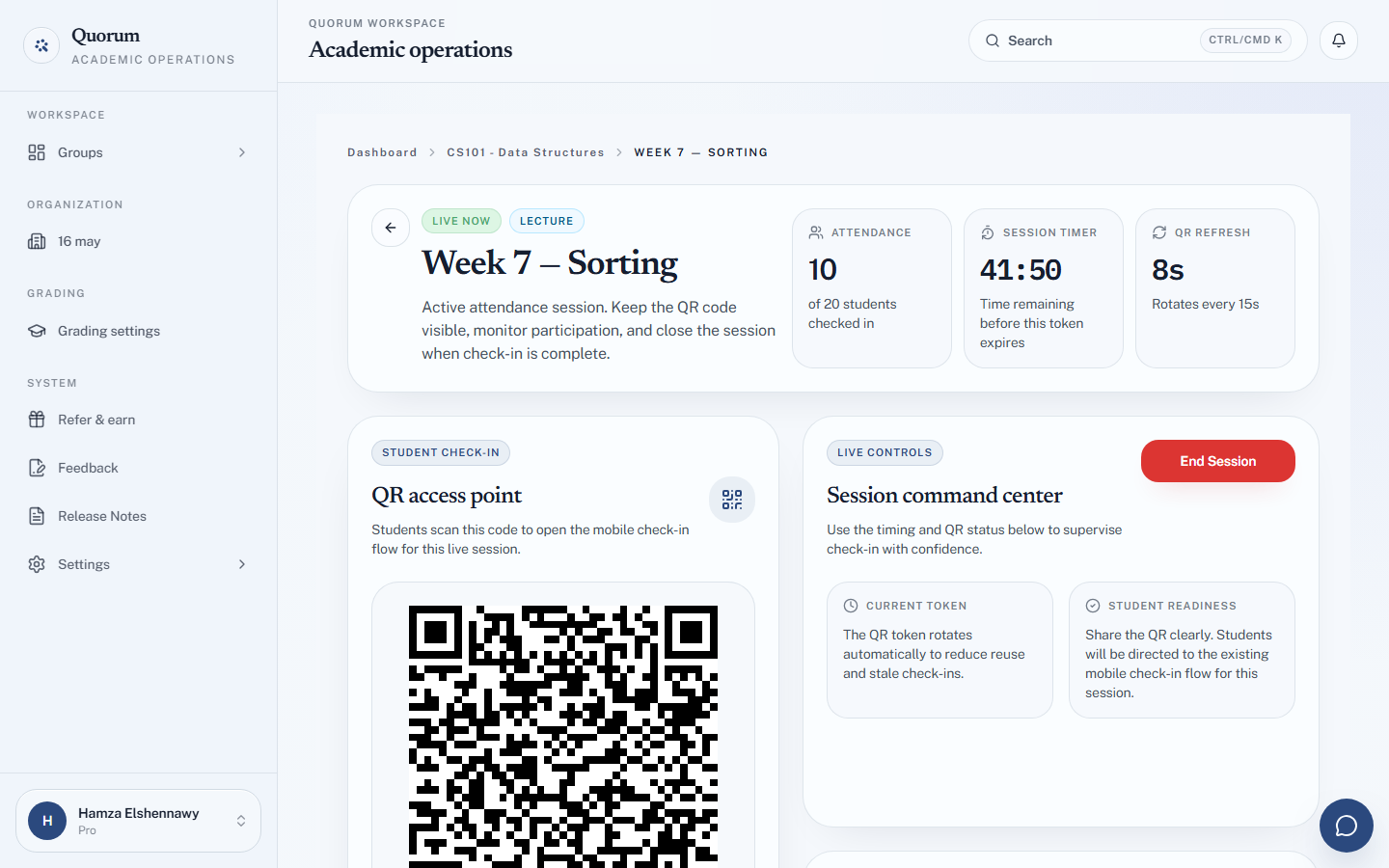Open the chat support bubble
1389x868 pixels.
click(x=1347, y=826)
